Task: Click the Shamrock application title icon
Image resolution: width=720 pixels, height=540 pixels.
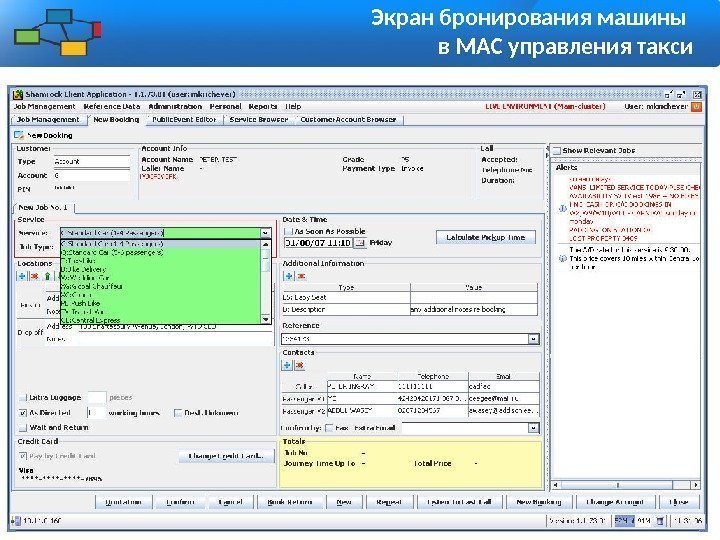Action: [18, 95]
